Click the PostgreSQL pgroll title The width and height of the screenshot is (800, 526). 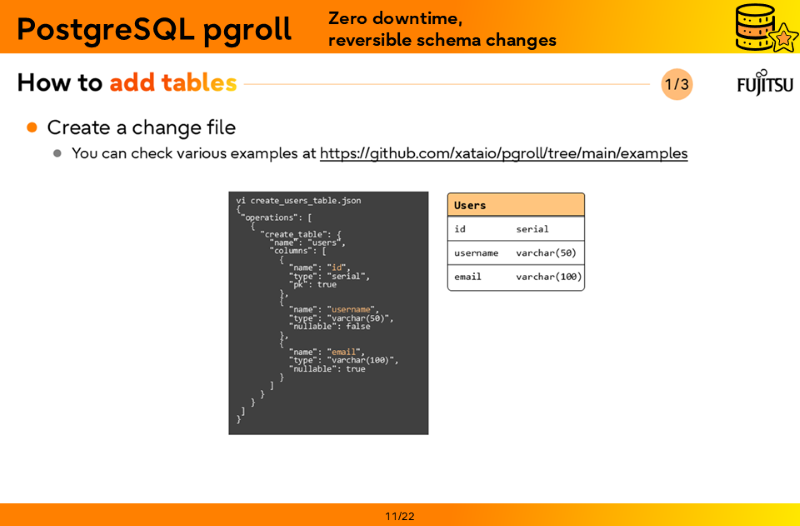pos(154,29)
